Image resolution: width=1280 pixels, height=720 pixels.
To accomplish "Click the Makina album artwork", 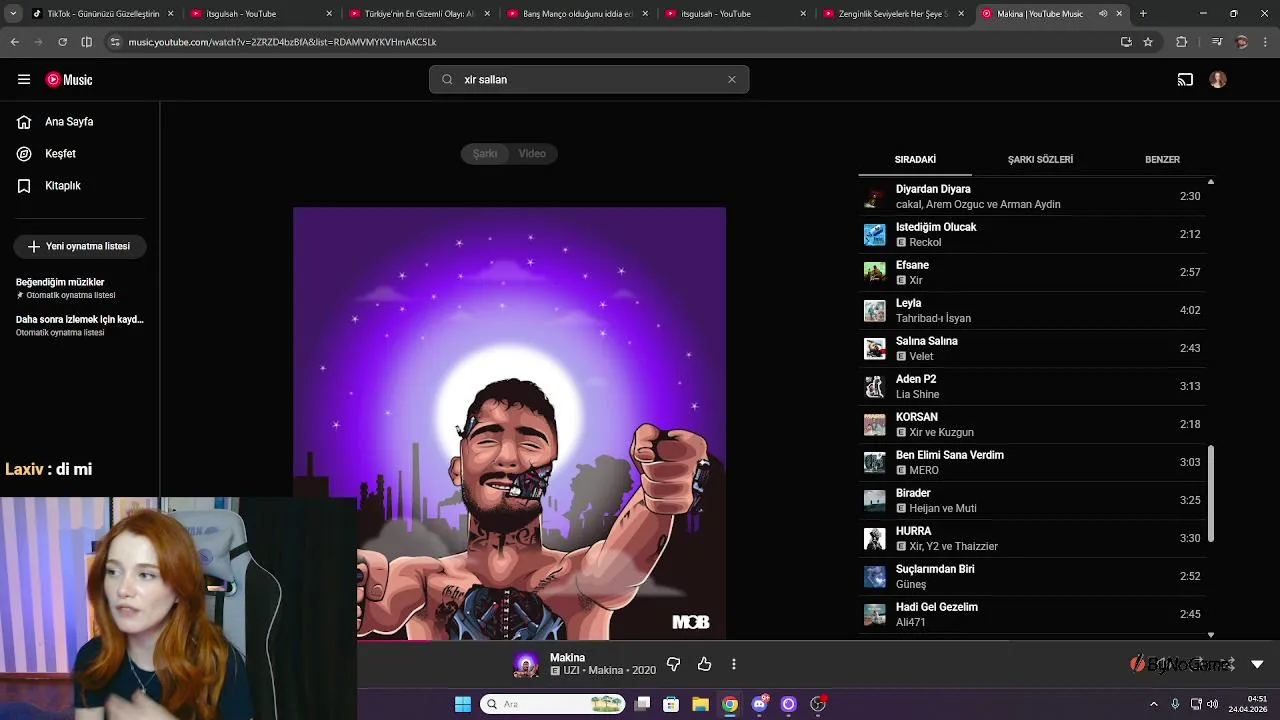I will coord(510,423).
